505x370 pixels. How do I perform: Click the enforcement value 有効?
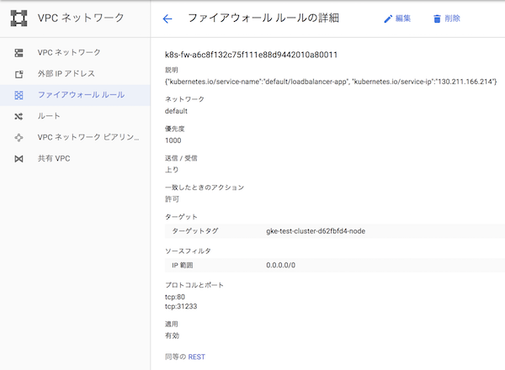[x=172, y=336]
